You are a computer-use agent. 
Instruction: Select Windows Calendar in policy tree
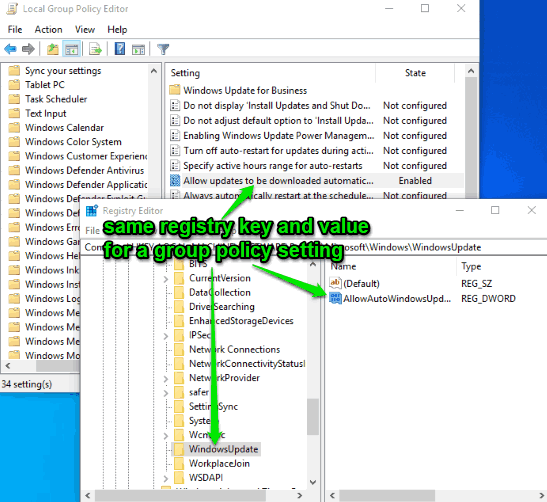[x=64, y=128]
